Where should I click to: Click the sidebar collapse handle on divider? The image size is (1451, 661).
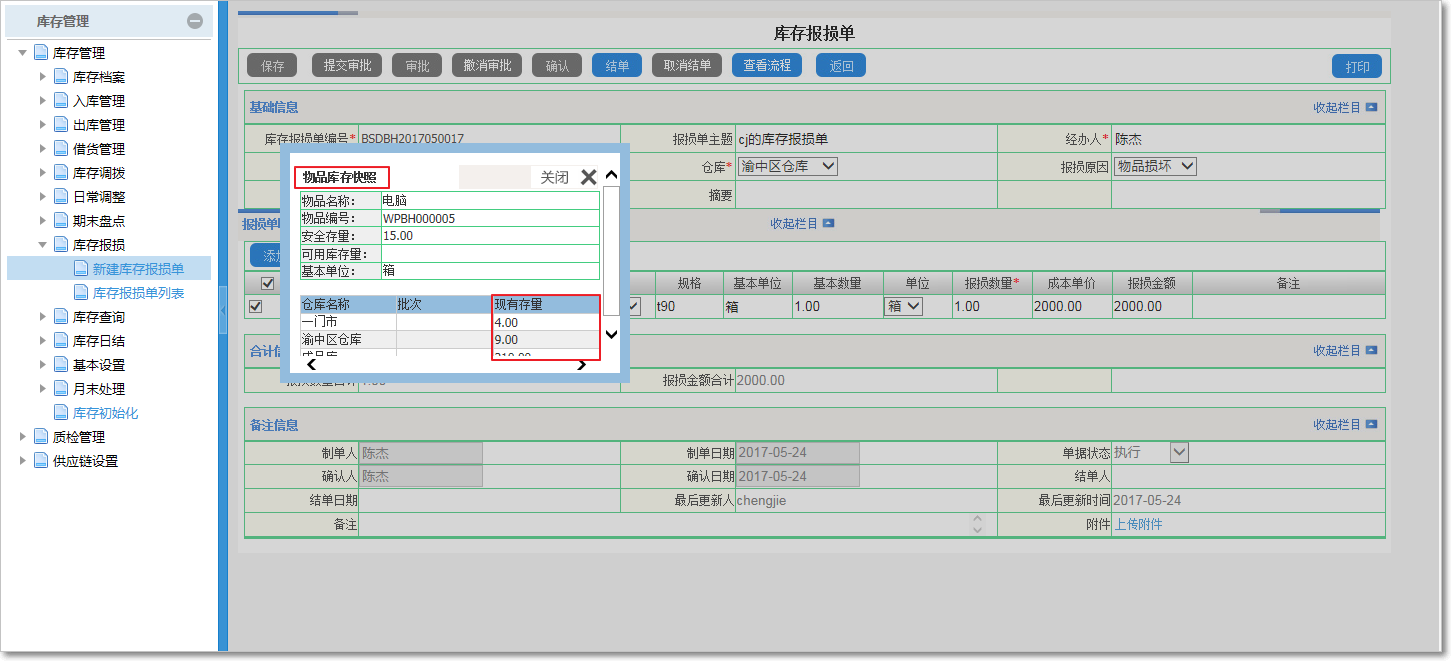pyautogui.click(x=222, y=317)
